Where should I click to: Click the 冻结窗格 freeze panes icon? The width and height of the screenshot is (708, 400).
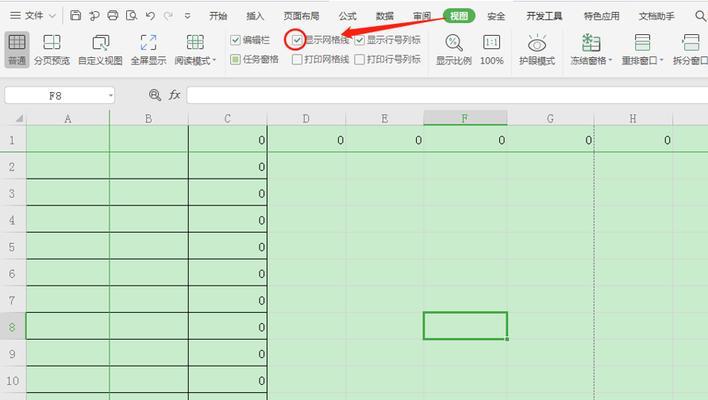coord(591,43)
